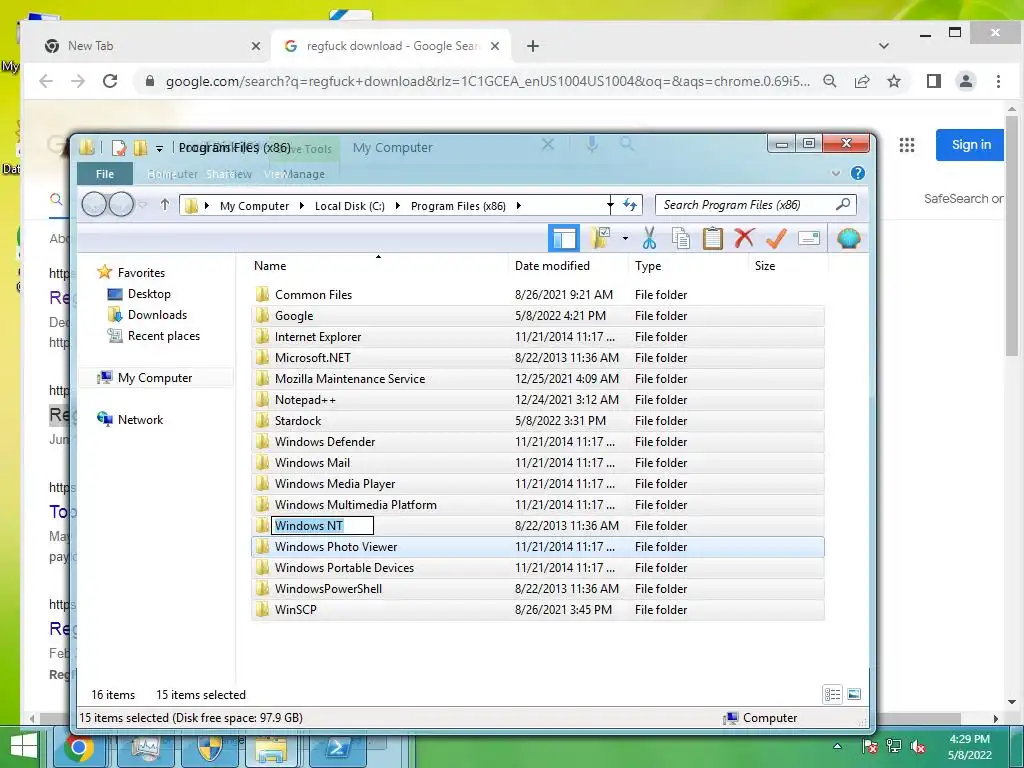Click the Share icon in Chrome address bar

click(862, 81)
